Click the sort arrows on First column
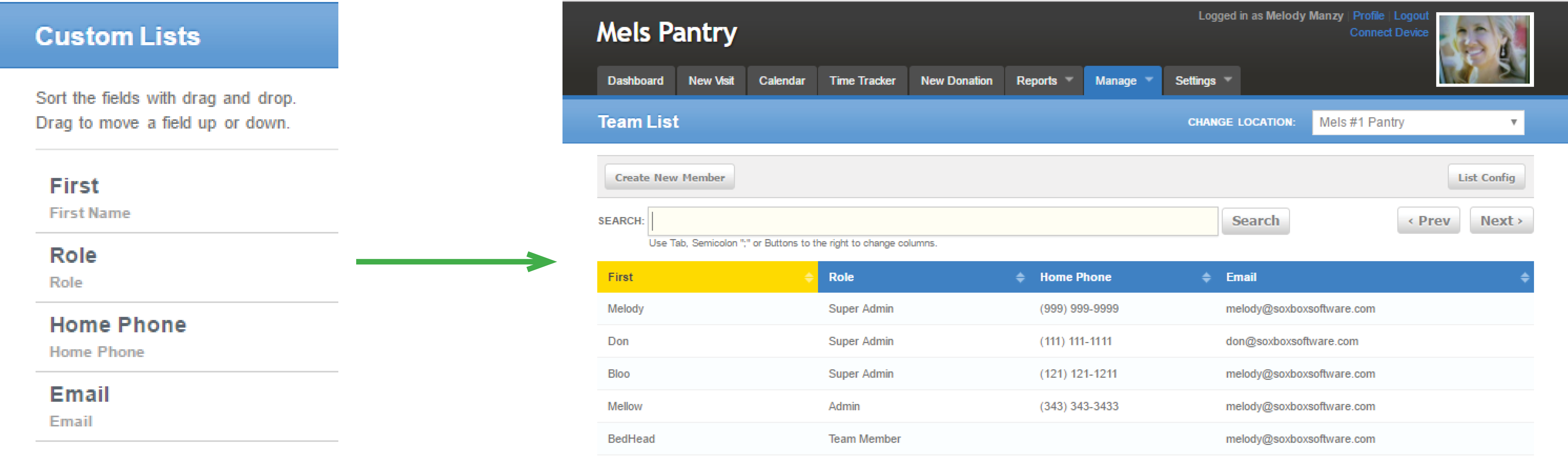This screenshot has height=466, width=1568. 808,277
